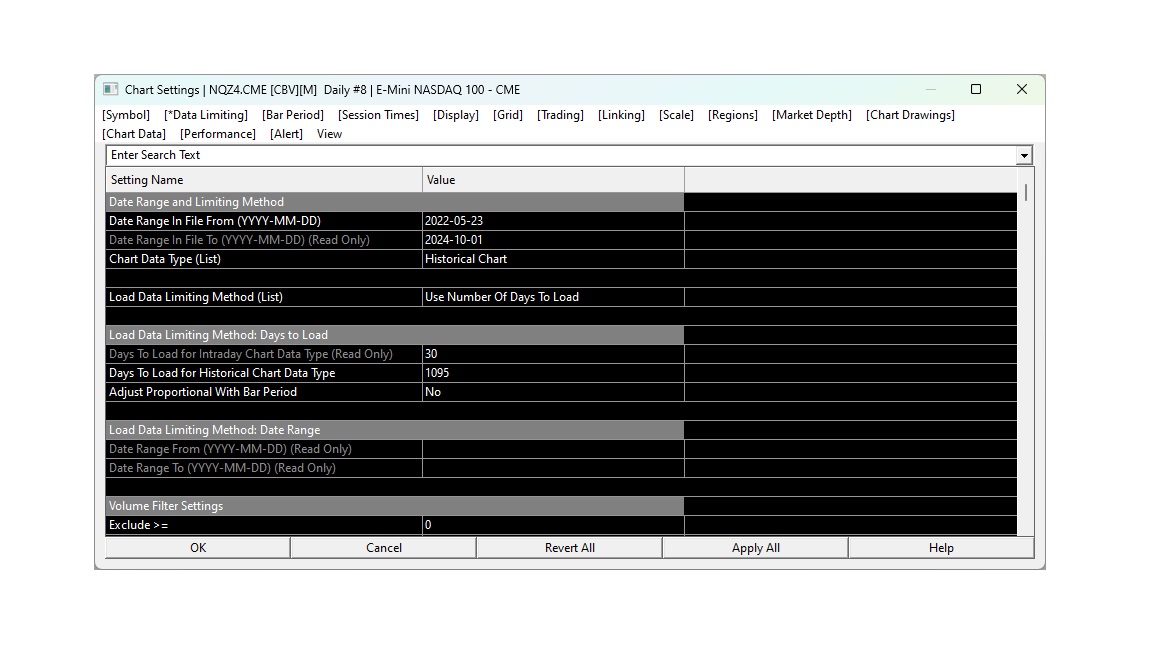Screen dimensions: 1152x648
Task: Select Adjust Proportional With Bar Period name
Action: point(264,392)
